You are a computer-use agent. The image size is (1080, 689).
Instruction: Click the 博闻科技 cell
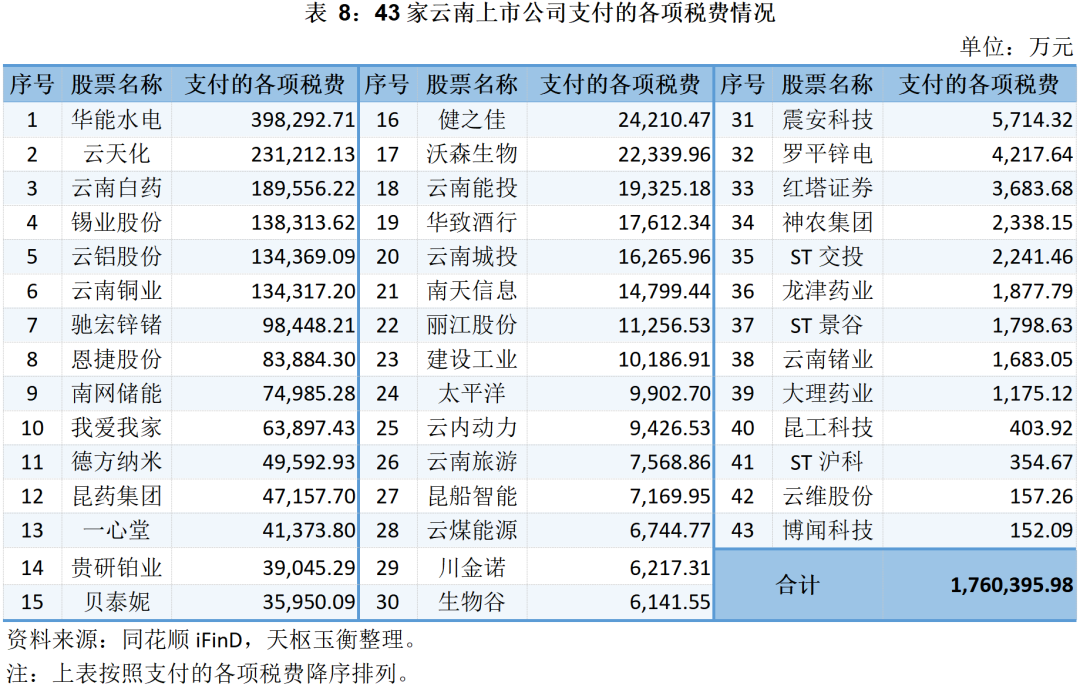click(x=827, y=530)
